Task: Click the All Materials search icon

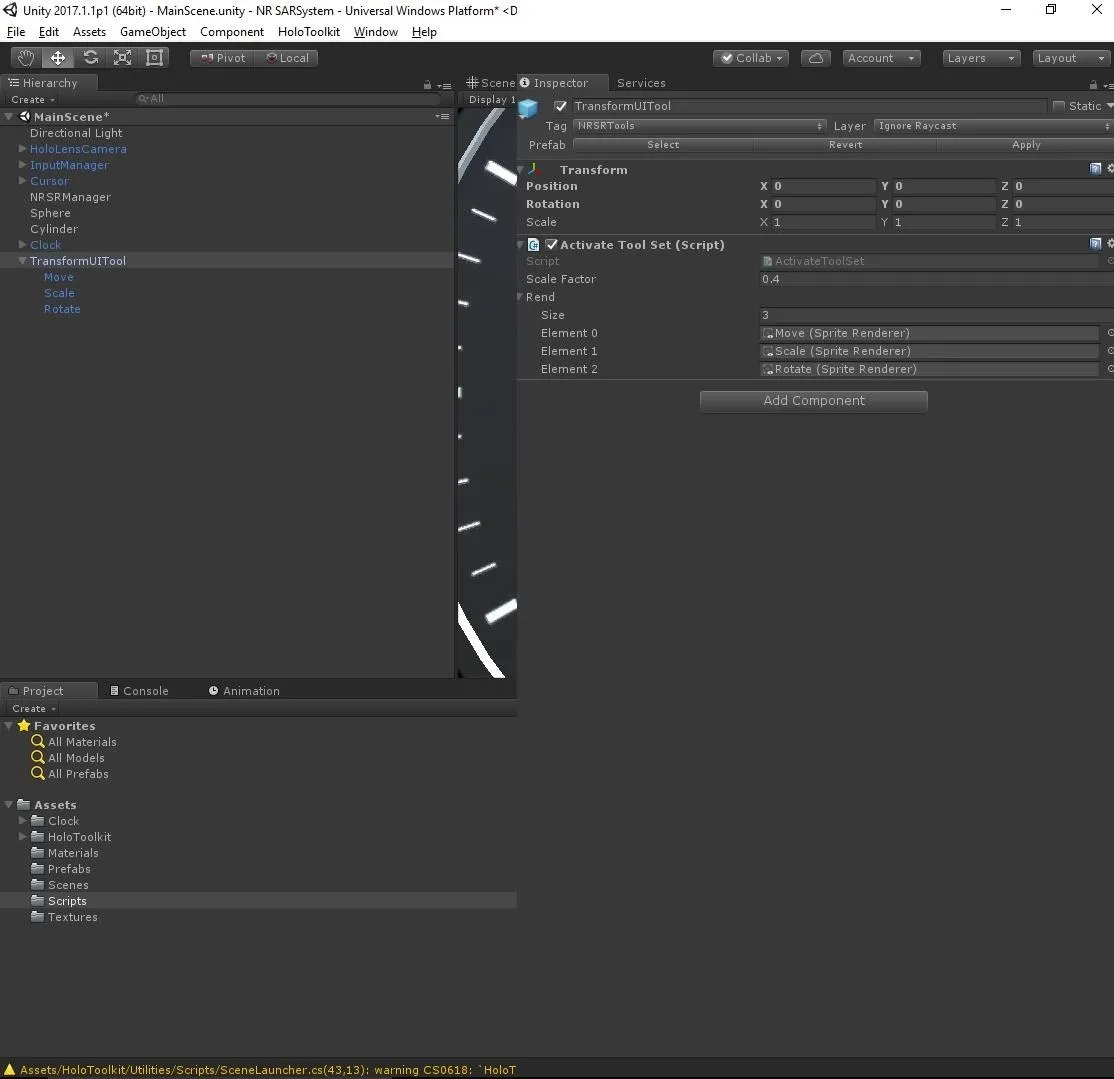Action: pyautogui.click(x=38, y=741)
